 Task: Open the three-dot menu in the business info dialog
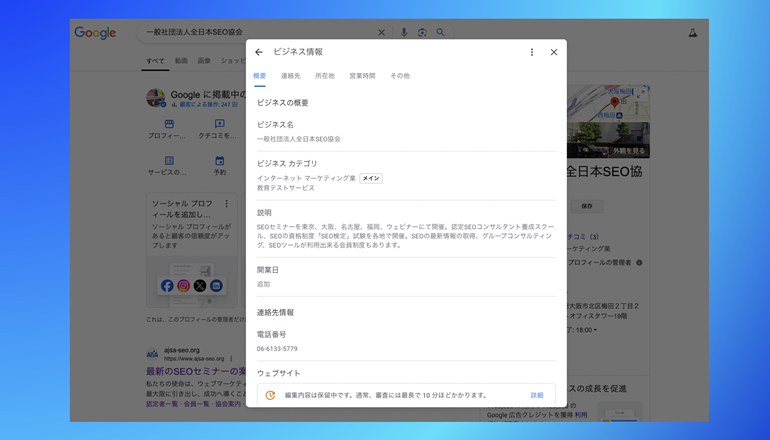pyautogui.click(x=532, y=52)
